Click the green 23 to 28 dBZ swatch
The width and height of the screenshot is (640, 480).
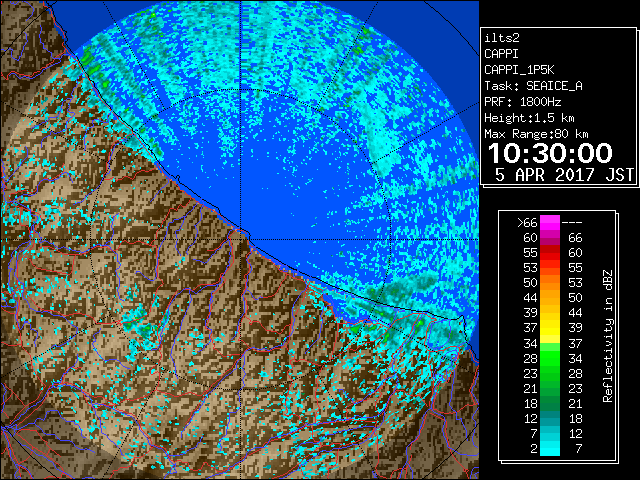[x=550, y=373]
